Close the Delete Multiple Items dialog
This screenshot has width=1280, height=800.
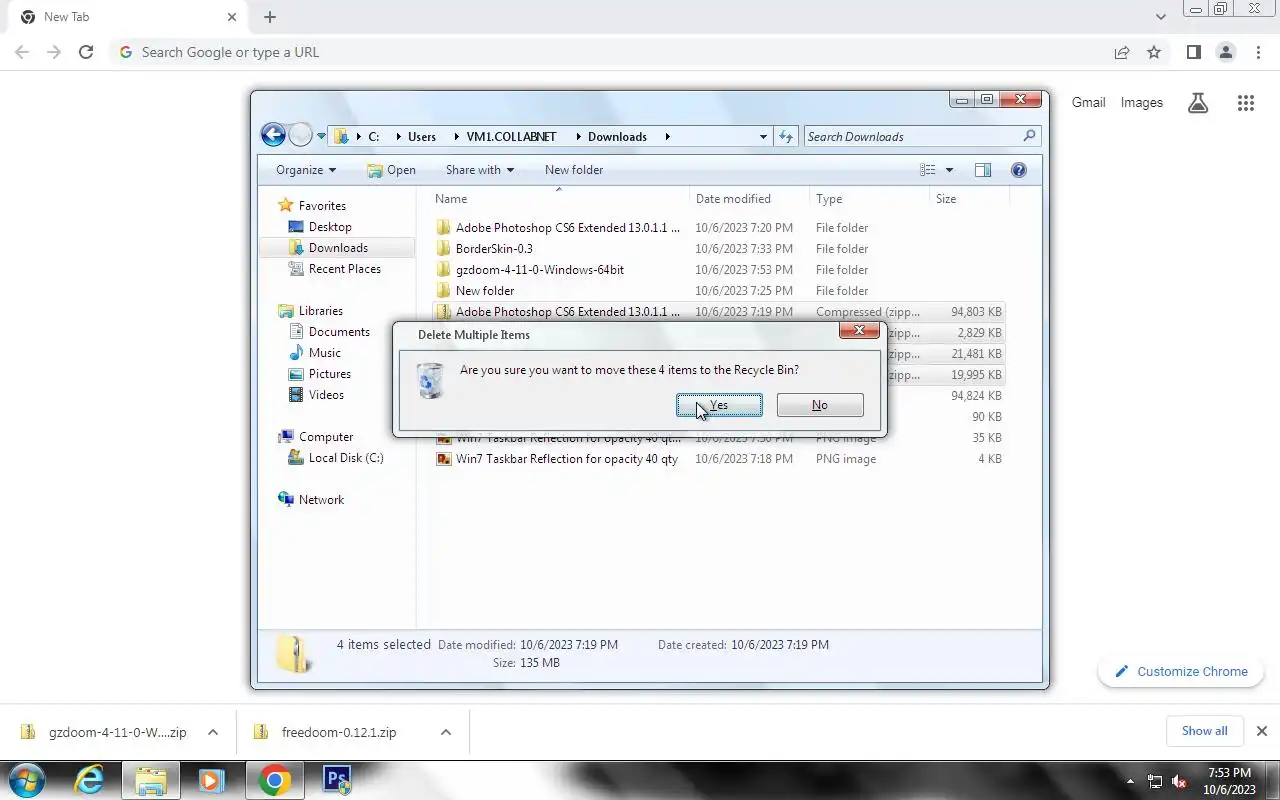tap(859, 331)
